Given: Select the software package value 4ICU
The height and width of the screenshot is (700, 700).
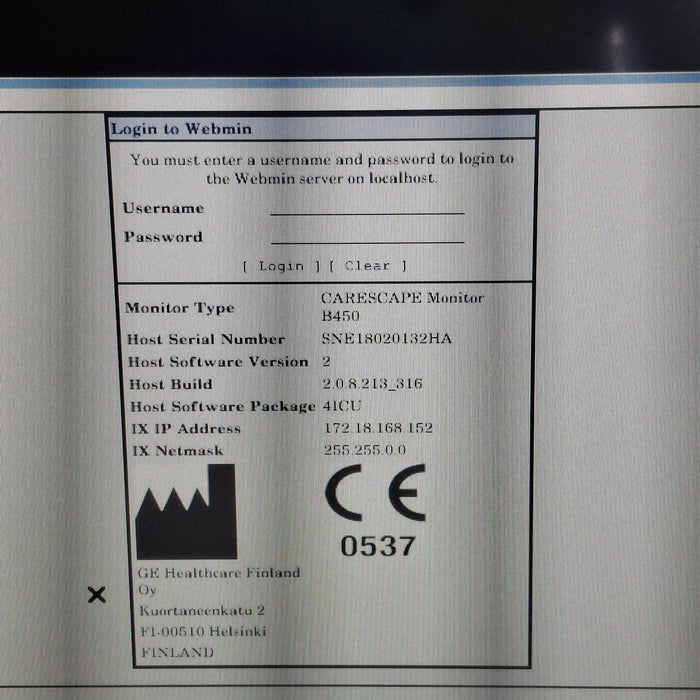Looking at the screenshot, I should [342, 406].
